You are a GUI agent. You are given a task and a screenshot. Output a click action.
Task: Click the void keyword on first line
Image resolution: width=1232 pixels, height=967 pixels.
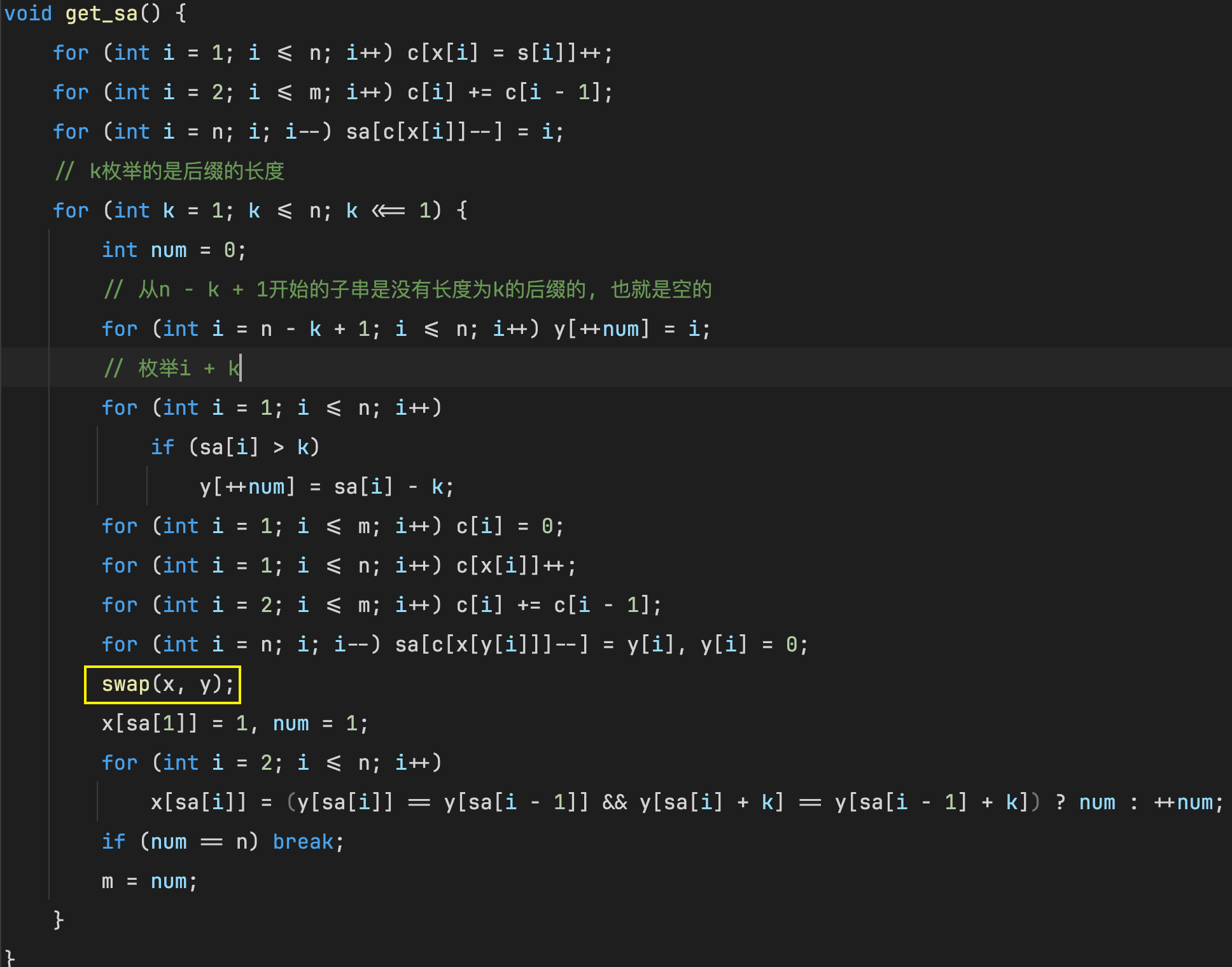coord(28,13)
